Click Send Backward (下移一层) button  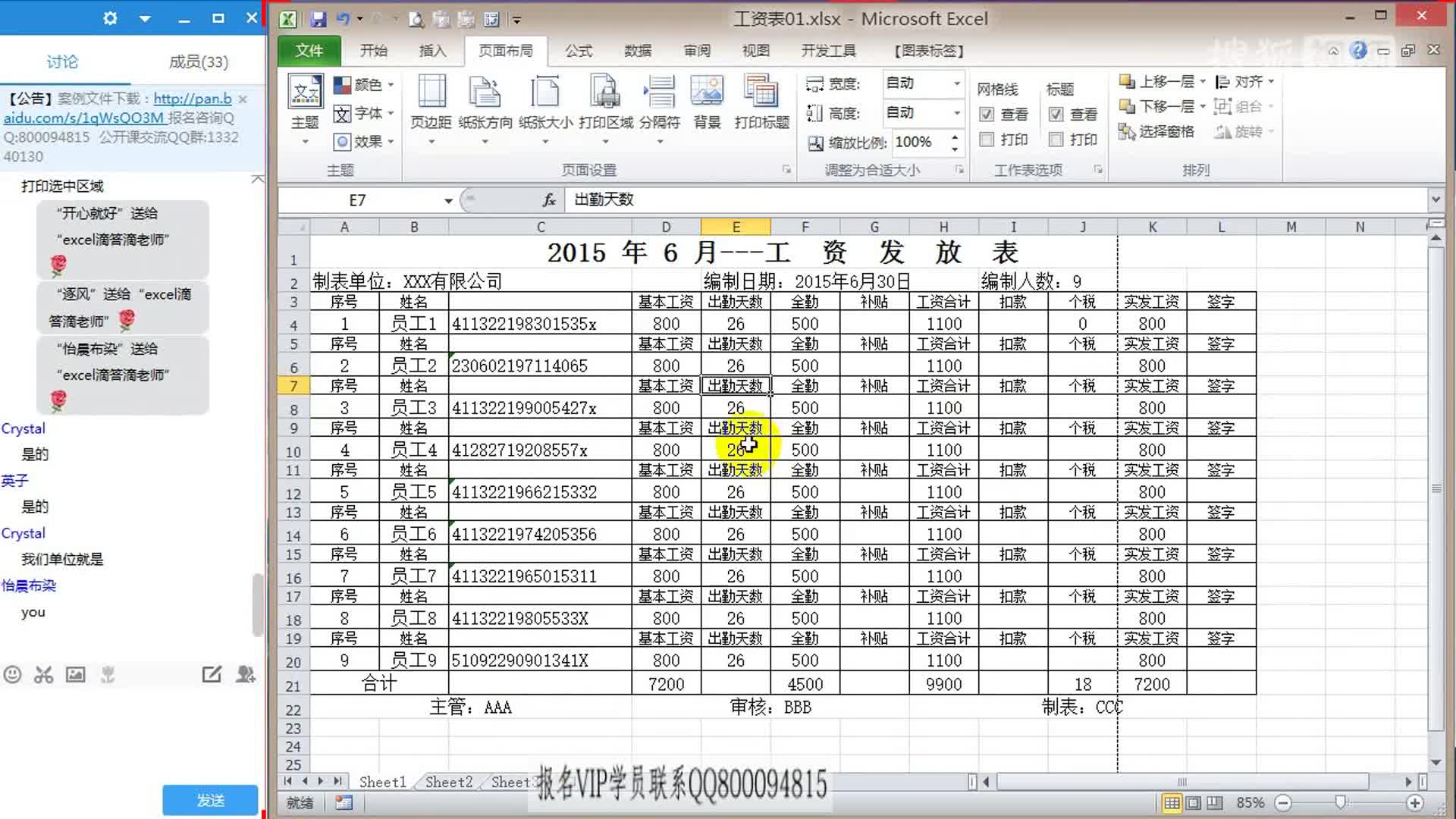click(x=1158, y=106)
